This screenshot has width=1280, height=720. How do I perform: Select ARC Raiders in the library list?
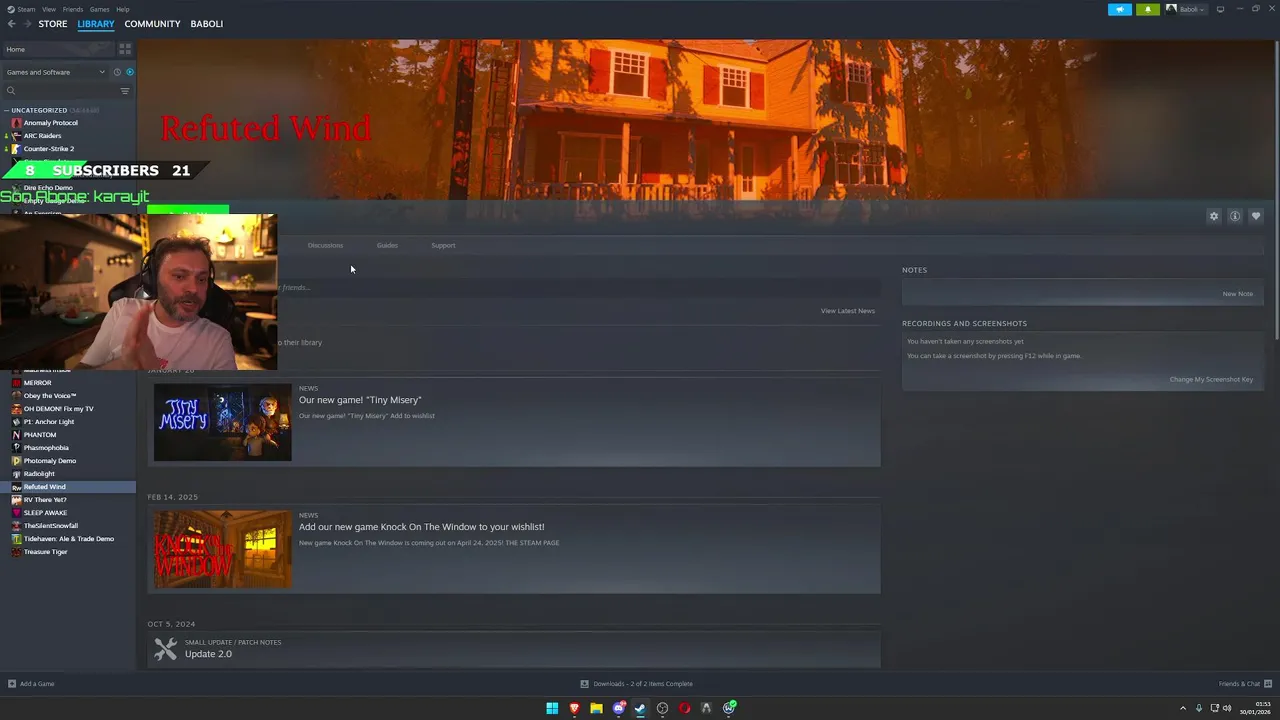coord(68,136)
